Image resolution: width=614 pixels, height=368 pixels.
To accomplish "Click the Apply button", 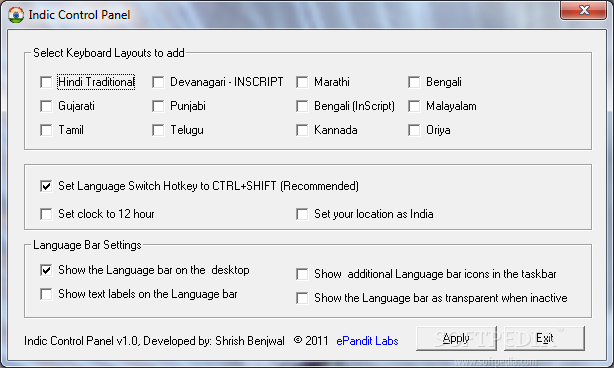I will pos(456,338).
